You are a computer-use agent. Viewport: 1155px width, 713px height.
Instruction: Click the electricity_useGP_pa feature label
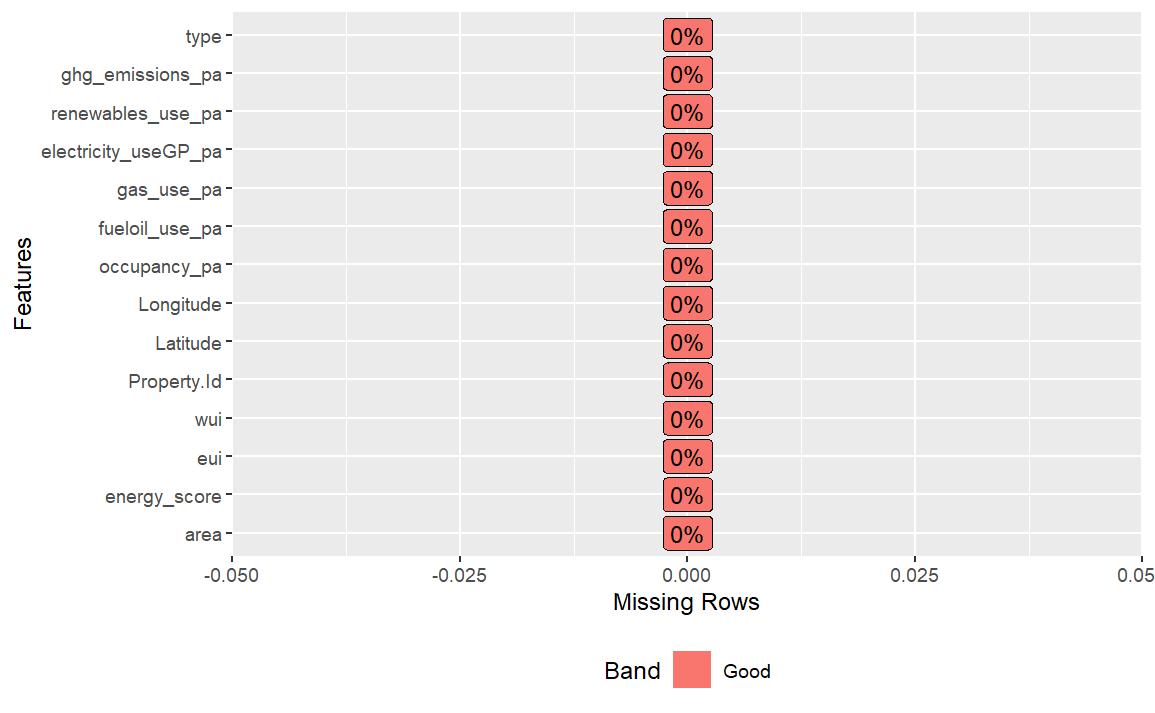coord(131,152)
